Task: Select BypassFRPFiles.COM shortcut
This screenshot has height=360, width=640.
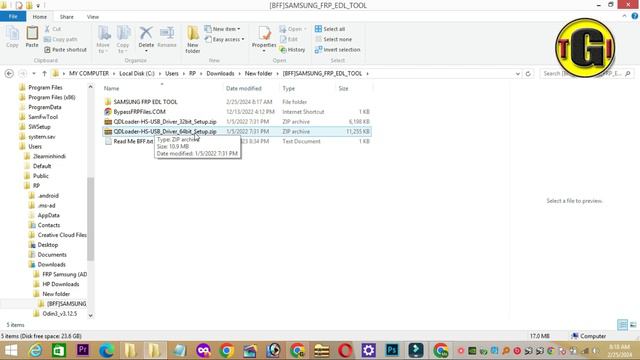Action: pos(237,111)
